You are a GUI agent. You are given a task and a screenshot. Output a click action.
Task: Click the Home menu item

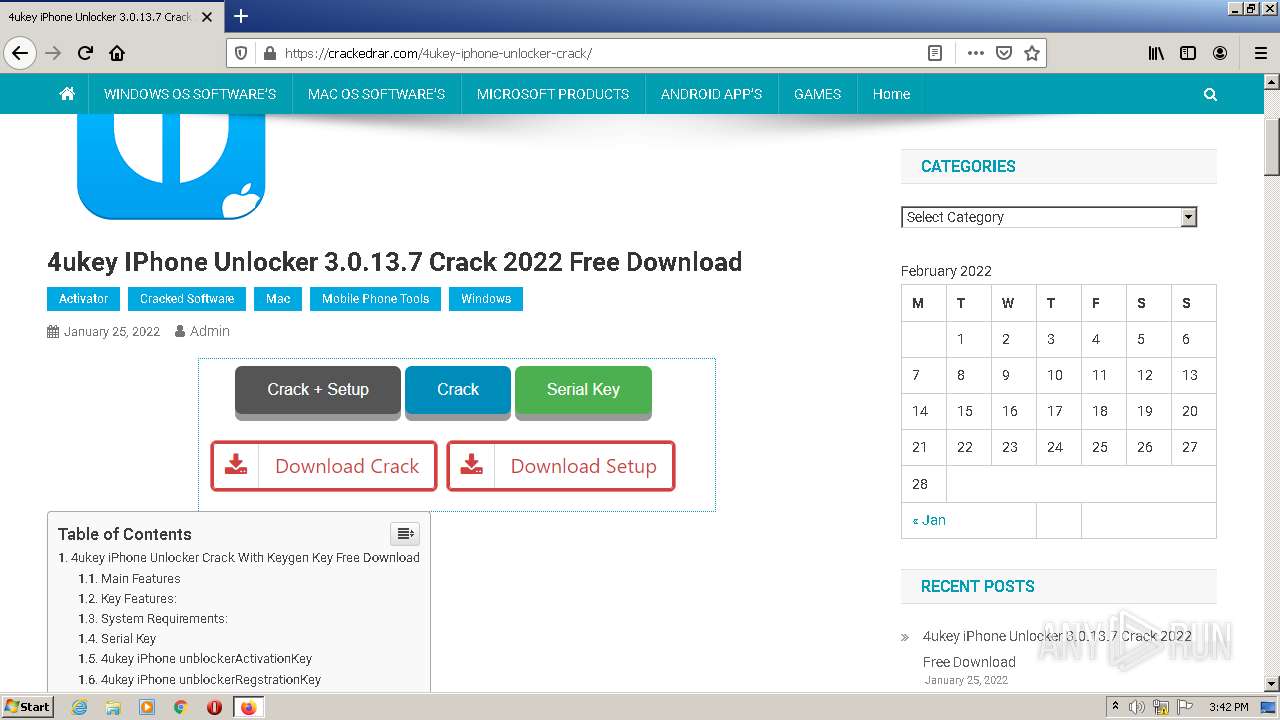(x=891, y=94)
